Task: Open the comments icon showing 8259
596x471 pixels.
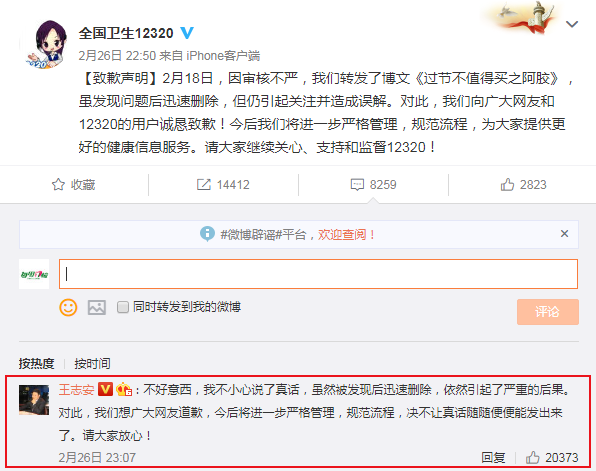Action: click(357, 185)
